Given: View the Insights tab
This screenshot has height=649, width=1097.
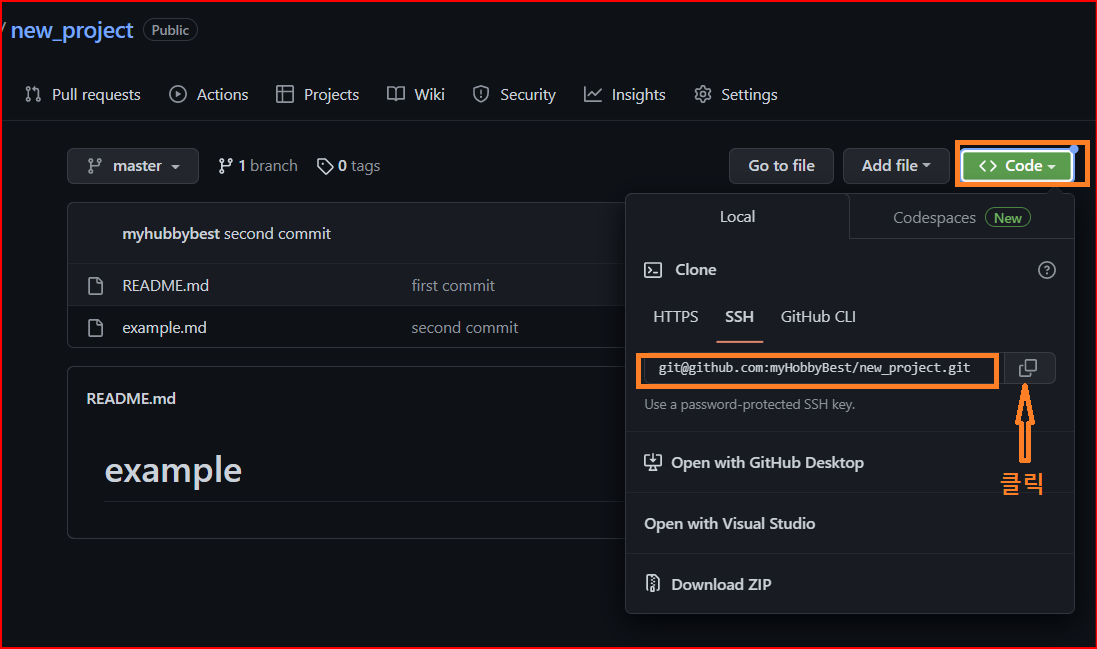Looking at the screenshot, I should pyautogui.click(x=625, y=94).
